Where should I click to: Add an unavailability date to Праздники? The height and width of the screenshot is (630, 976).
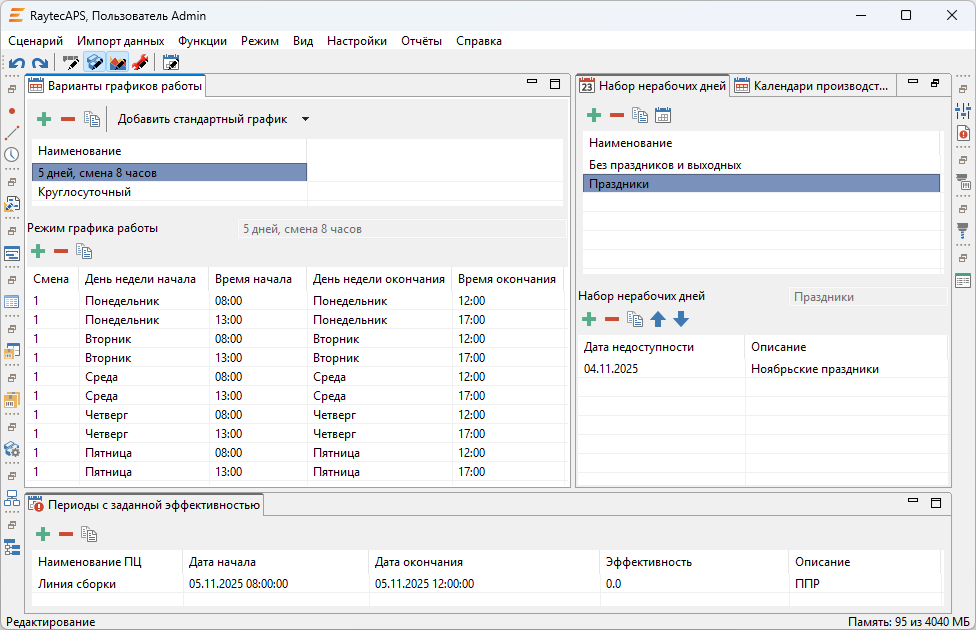[x=589, y=319]
